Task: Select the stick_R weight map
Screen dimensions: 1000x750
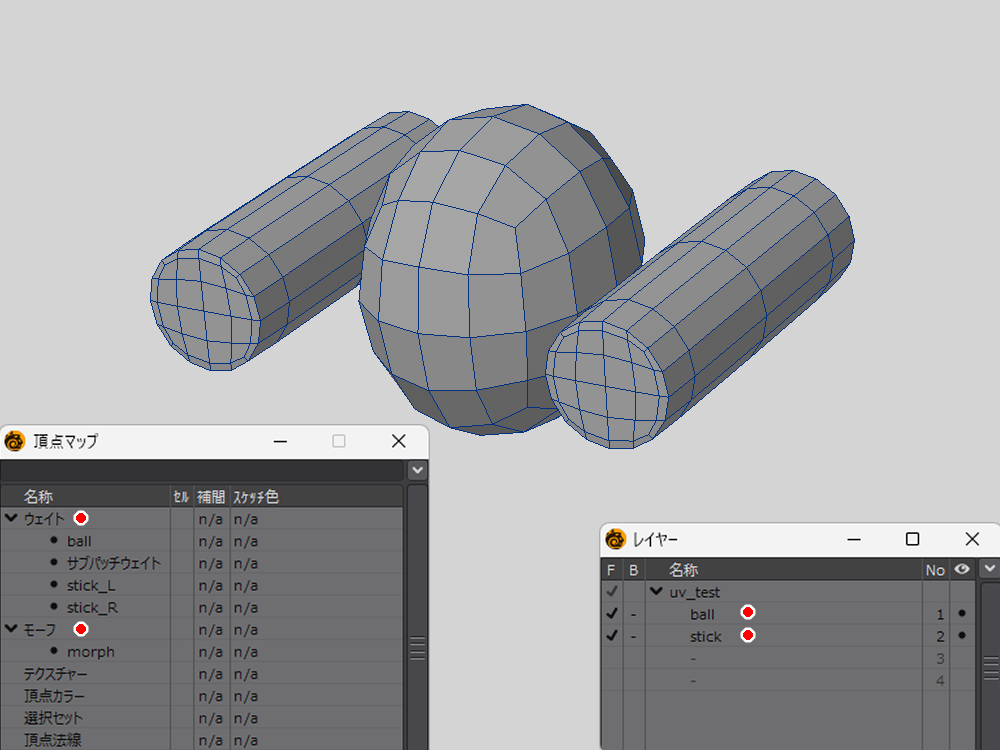Action: point(92,607)
